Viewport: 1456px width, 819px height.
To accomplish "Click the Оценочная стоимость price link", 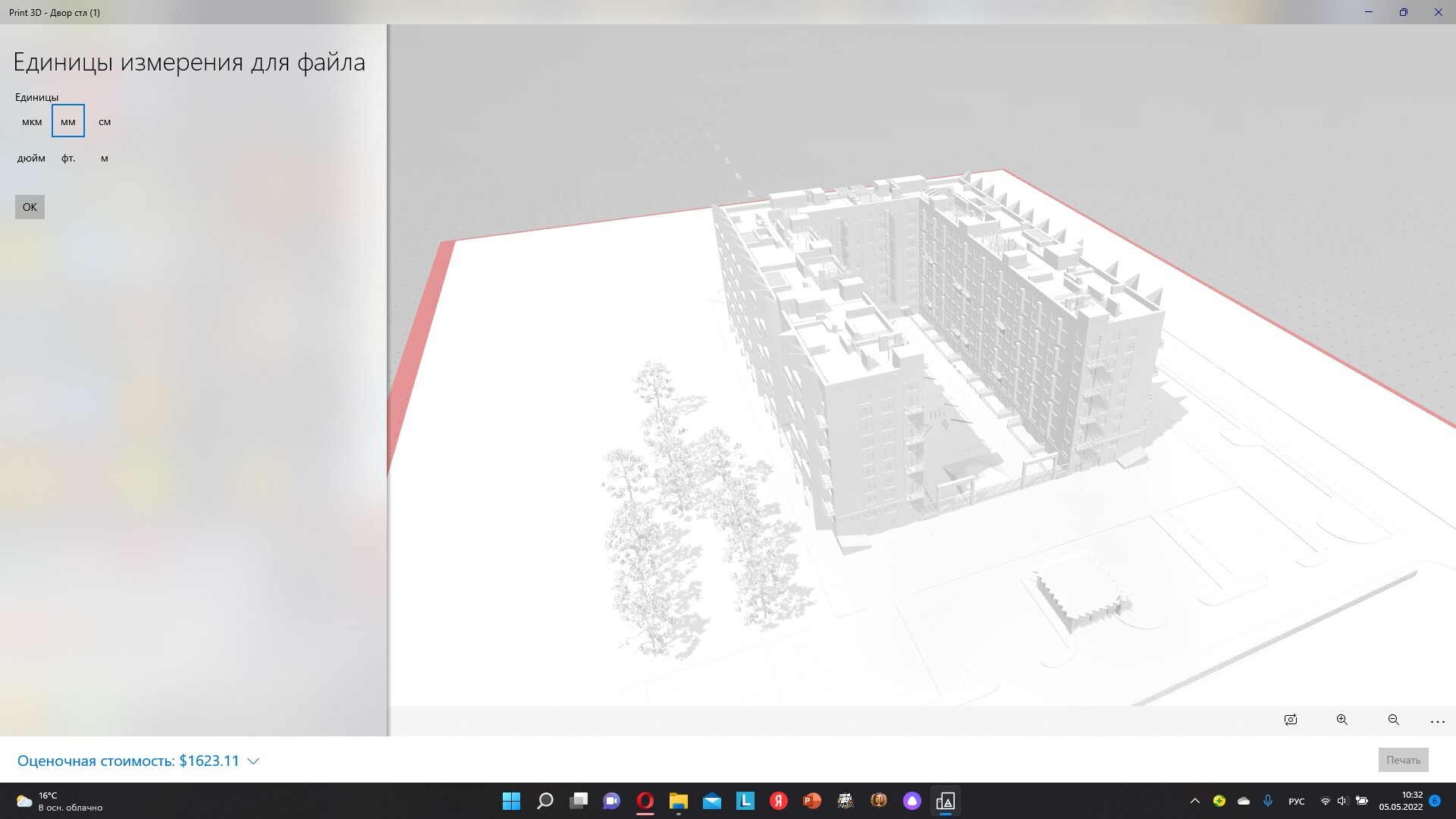I will [128, 761].
